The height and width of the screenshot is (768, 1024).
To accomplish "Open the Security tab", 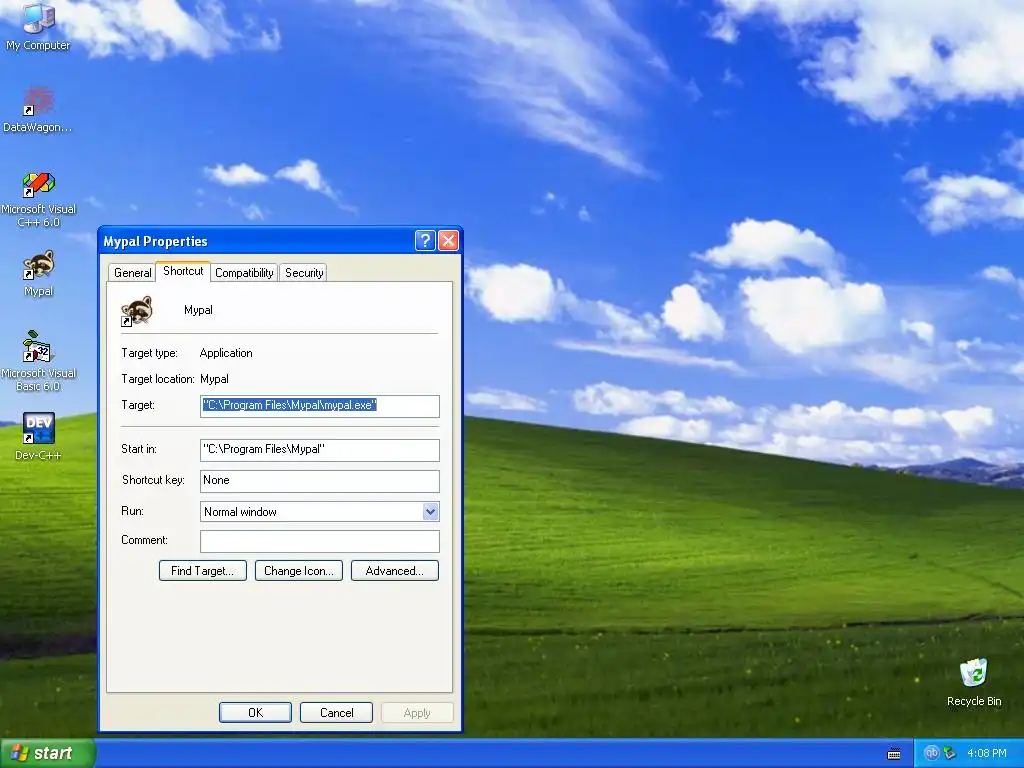I will [304, 273].
